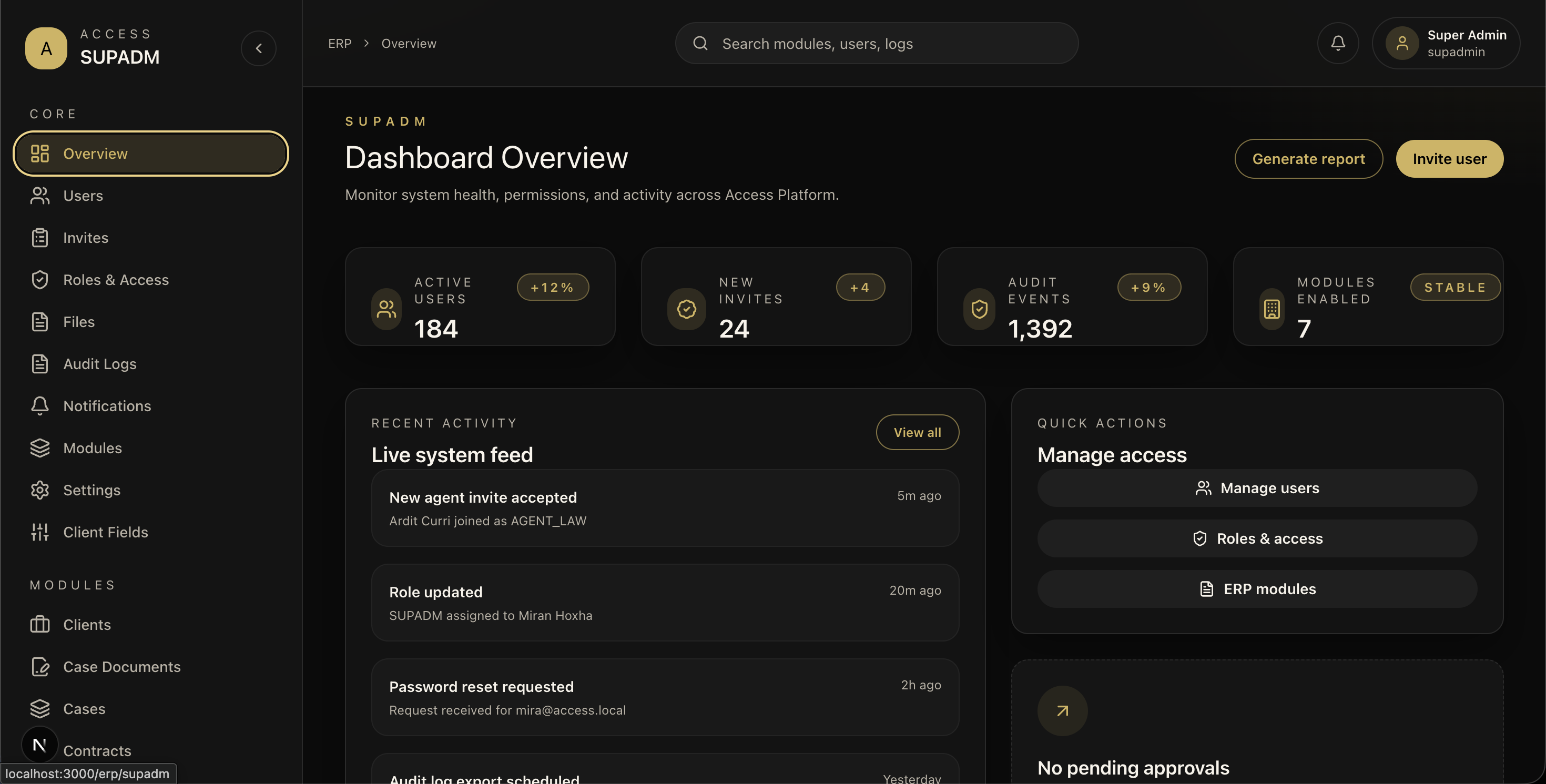Open the Contracts module in sidebar
Viewport: 1546px width, 784px height.
[x=150, y=750]
